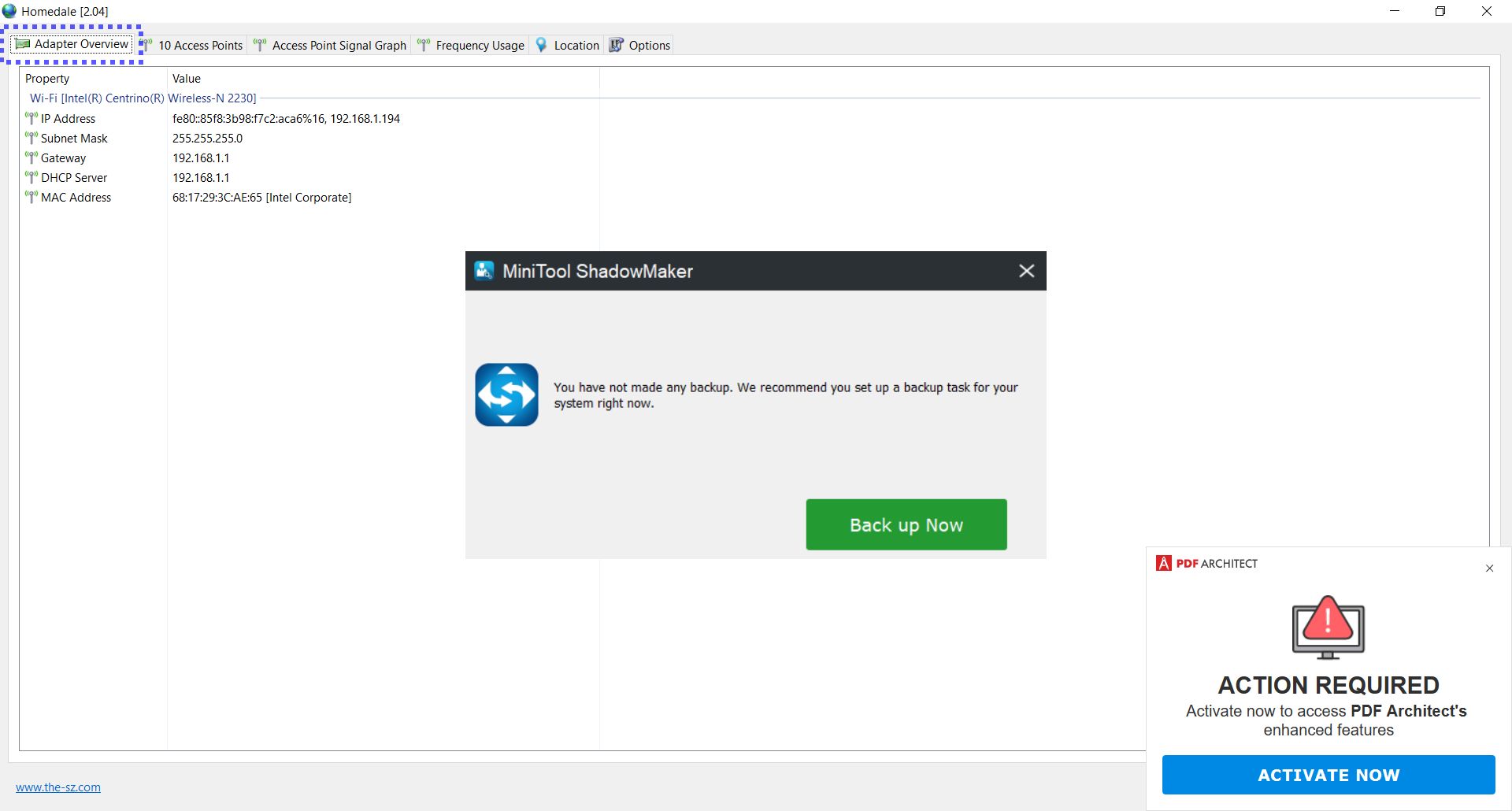Screen dimensions: 1512x811
Task: Switch to the 10 Access Points tab
Action: coord(193,46)
